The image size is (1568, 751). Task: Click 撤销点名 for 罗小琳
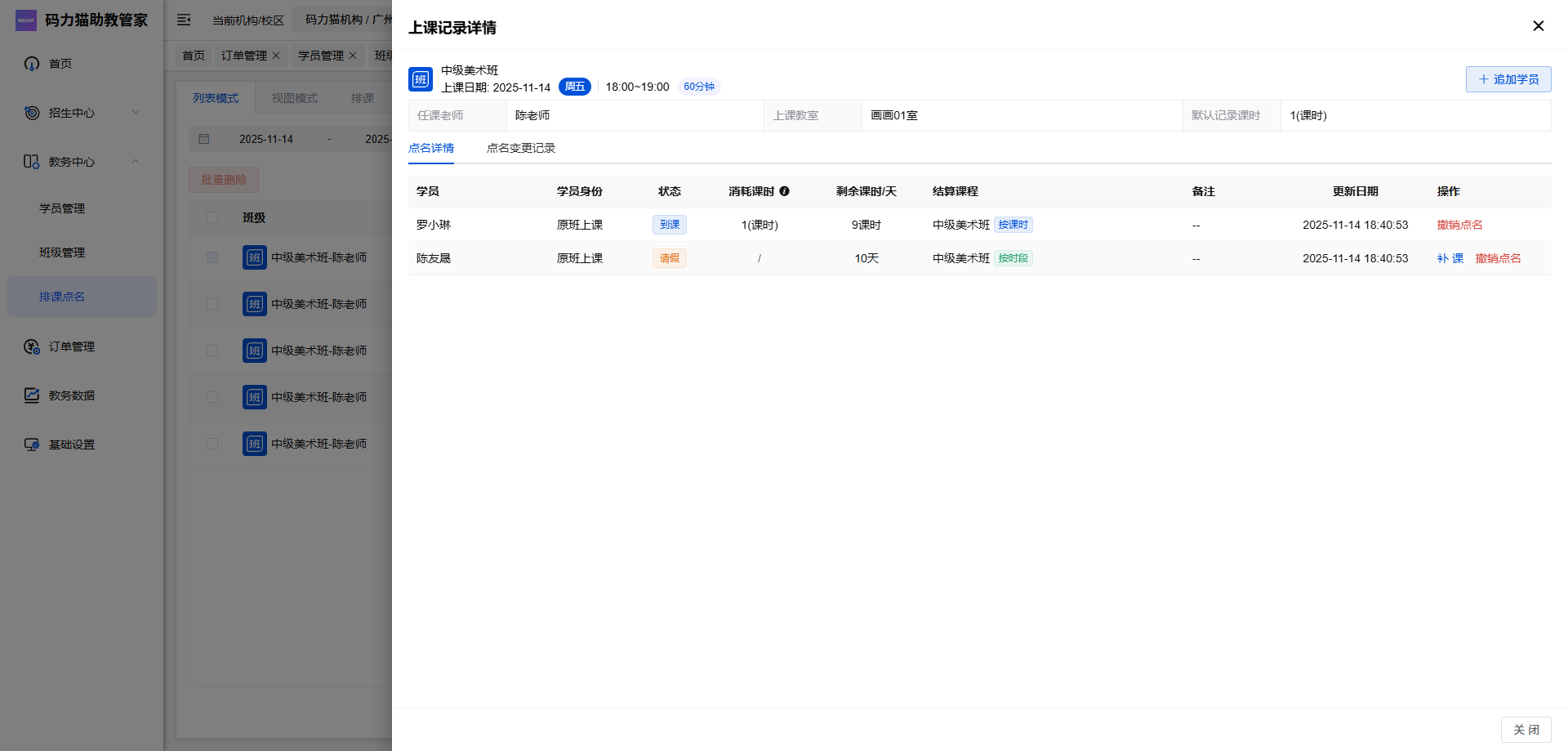1459,225
